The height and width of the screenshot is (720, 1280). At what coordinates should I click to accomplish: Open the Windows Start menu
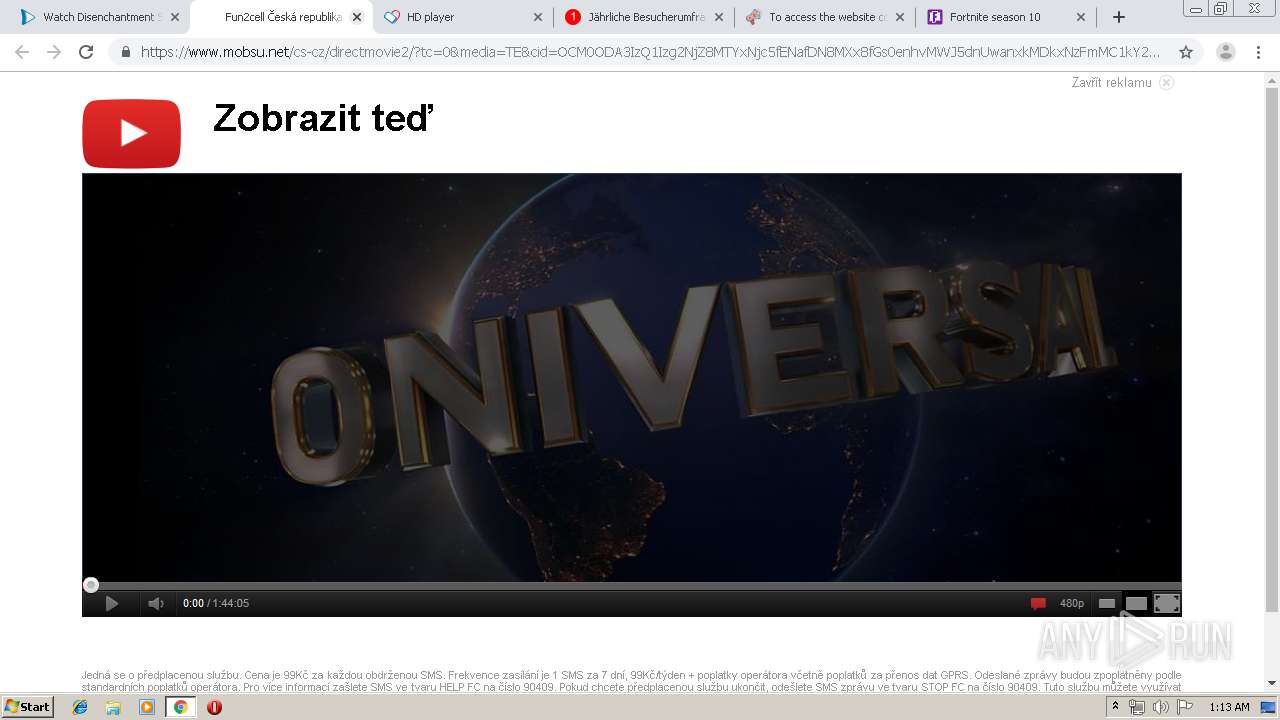tap(28, 707)
